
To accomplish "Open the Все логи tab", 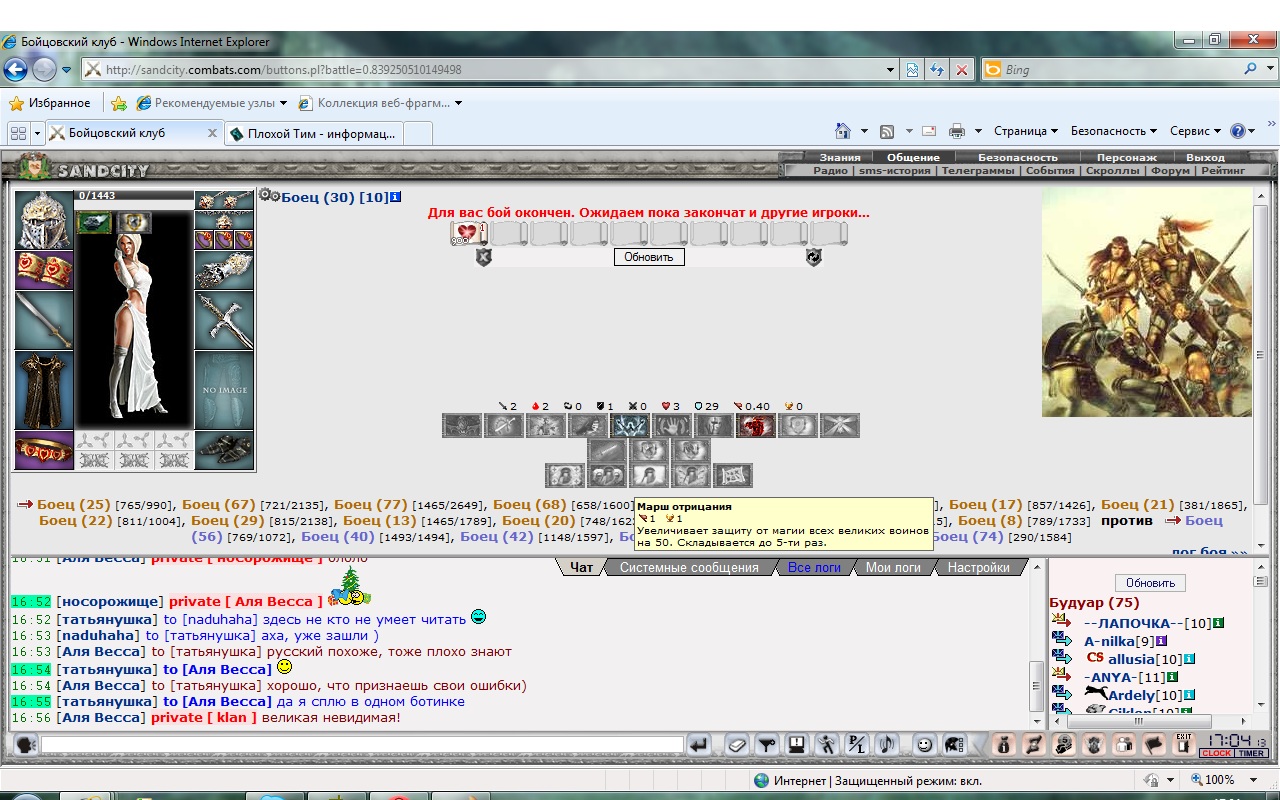I will (814, 567).
